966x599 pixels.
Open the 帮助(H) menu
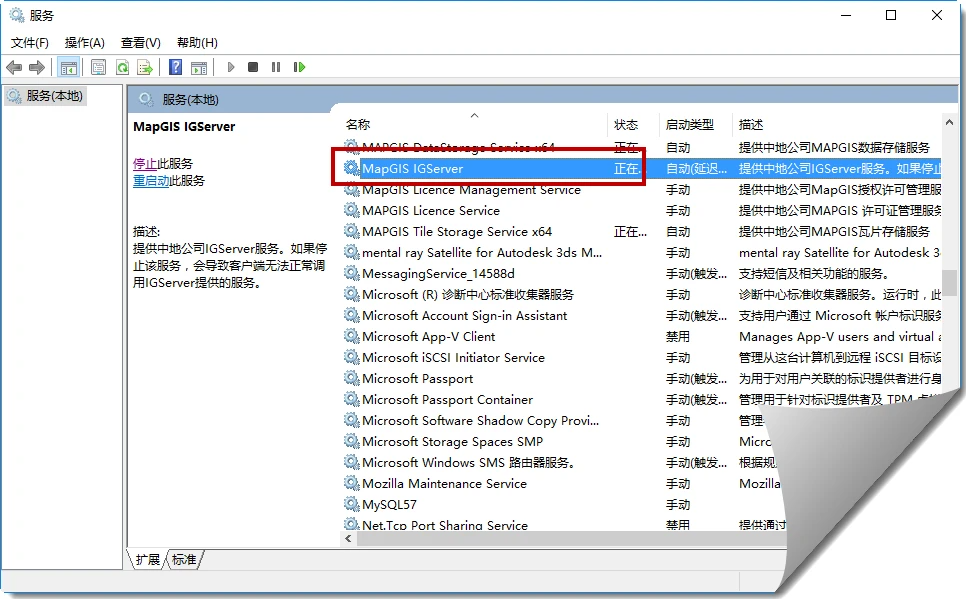[x=197, y=43]
